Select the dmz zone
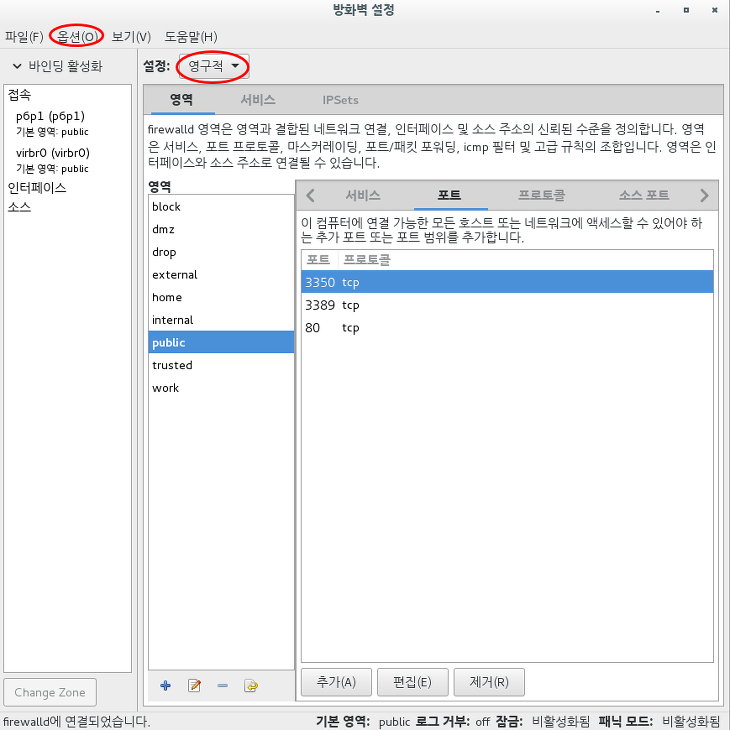Screen dimensions: 730x730 pos(221,229)
